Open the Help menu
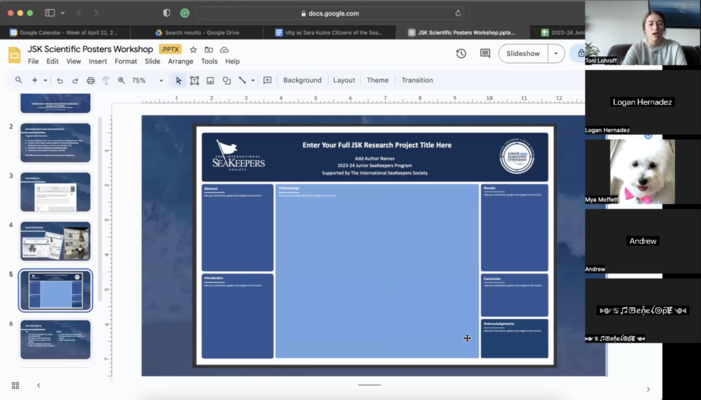 [x=232, y=61]
